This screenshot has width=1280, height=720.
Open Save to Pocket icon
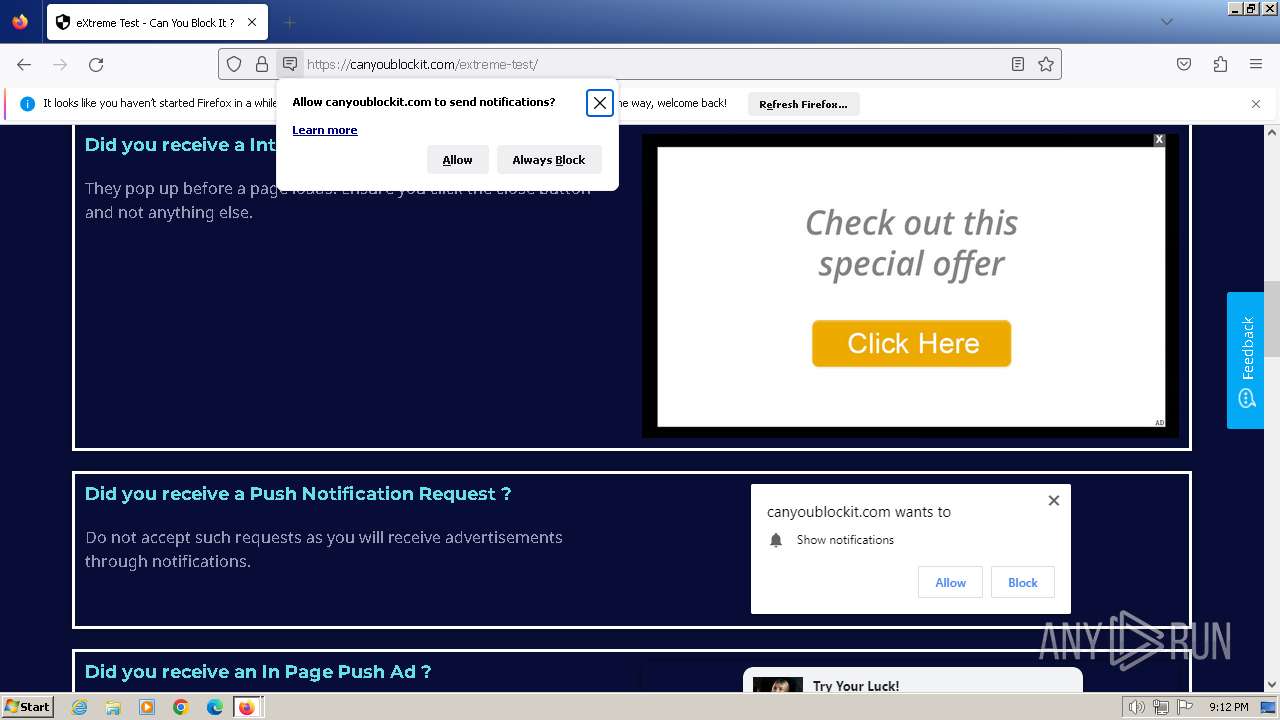tap(1184, 64)
